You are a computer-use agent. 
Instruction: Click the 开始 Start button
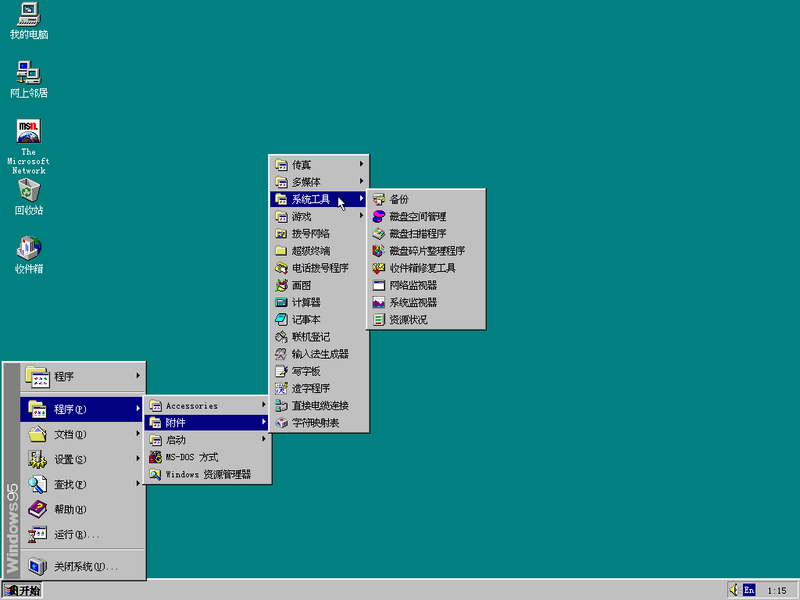tap(22, 590)
